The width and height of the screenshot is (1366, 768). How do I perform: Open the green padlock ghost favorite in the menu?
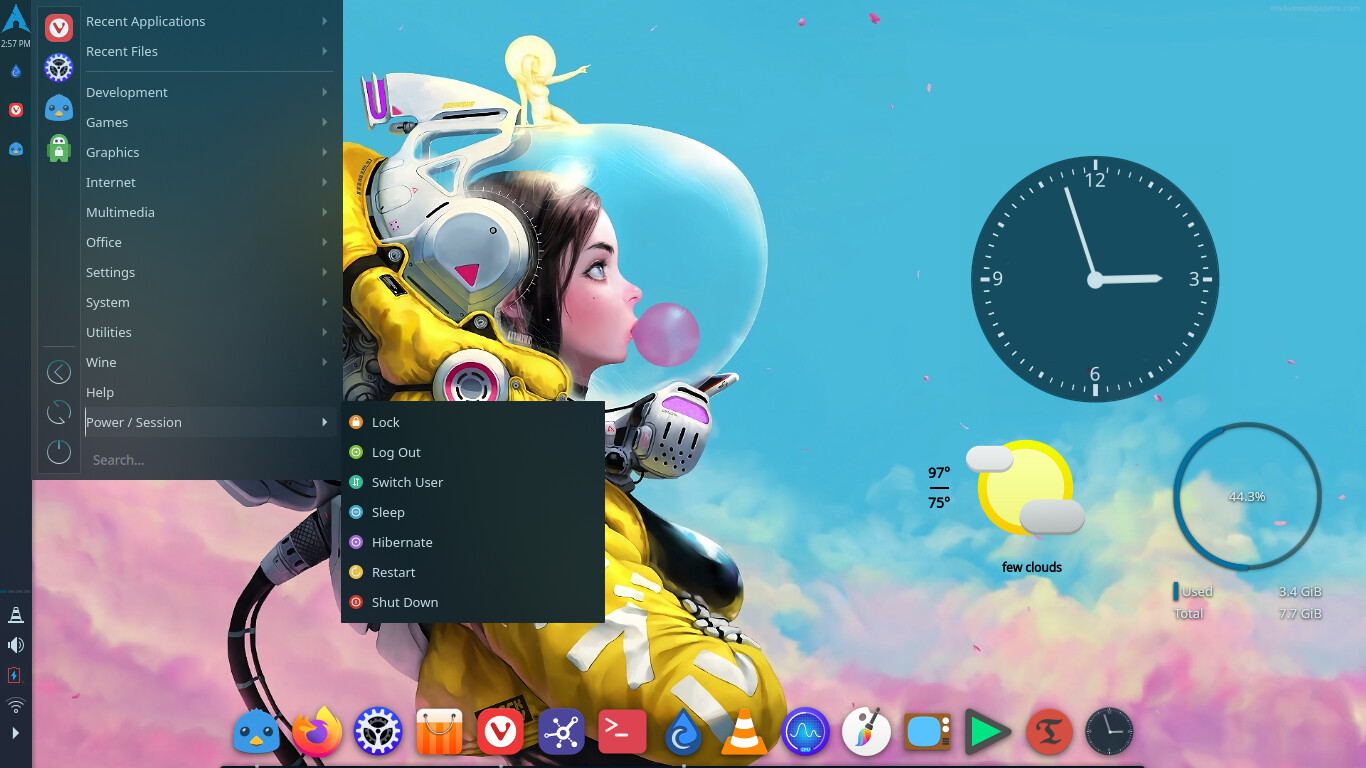(x=59, y=149)
